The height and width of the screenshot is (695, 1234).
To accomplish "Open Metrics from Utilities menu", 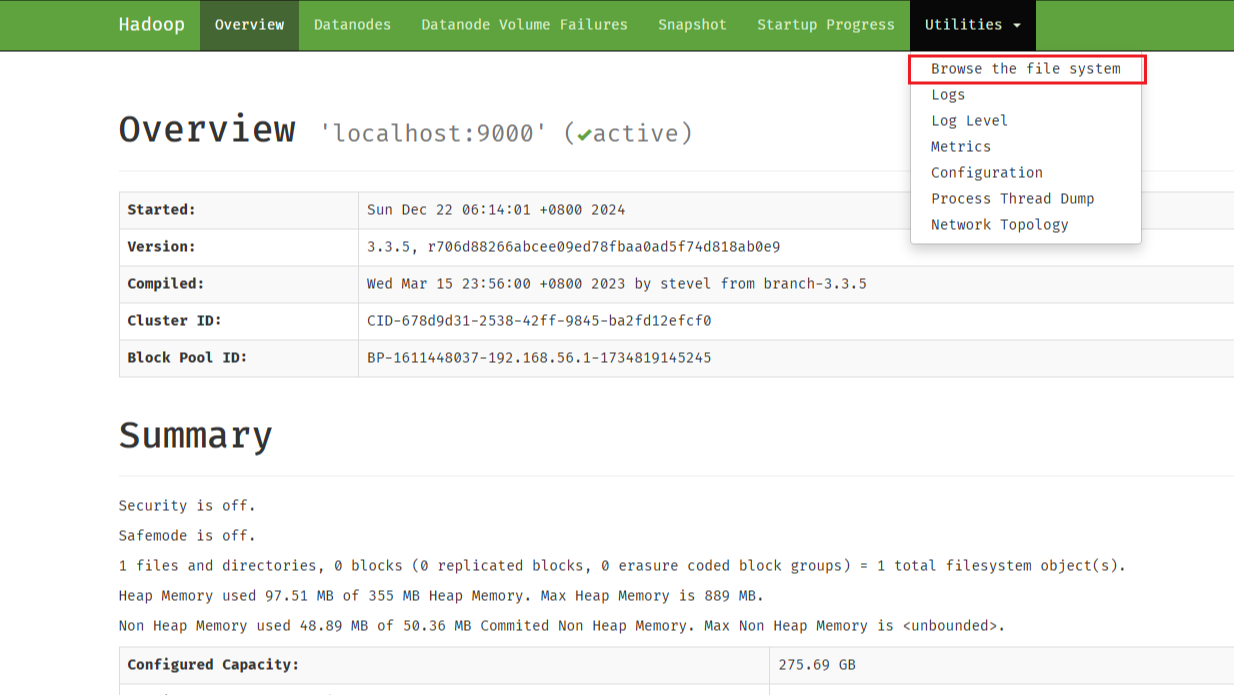I will pos(1026,147).
